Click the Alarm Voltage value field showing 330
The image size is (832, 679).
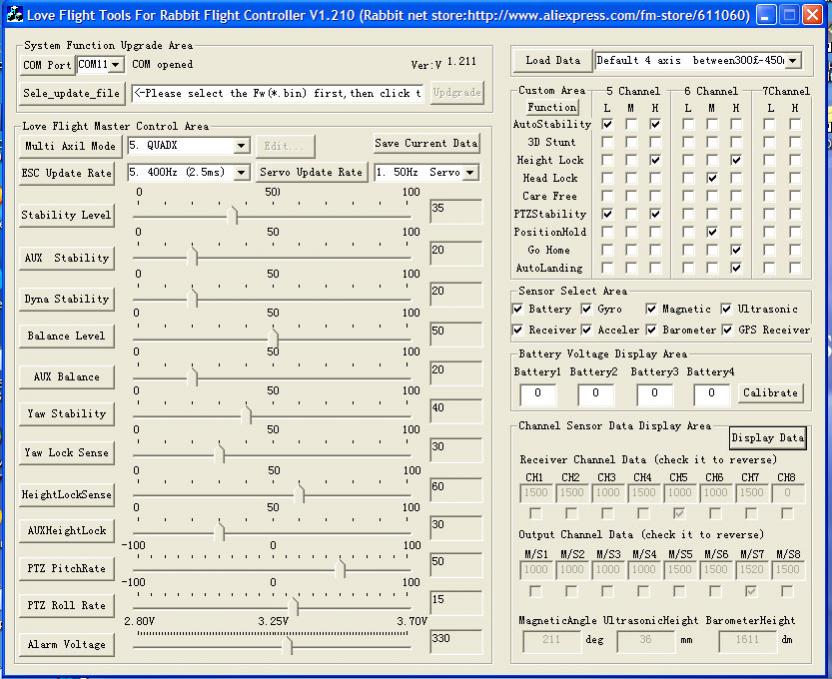(x=456, y=641)
